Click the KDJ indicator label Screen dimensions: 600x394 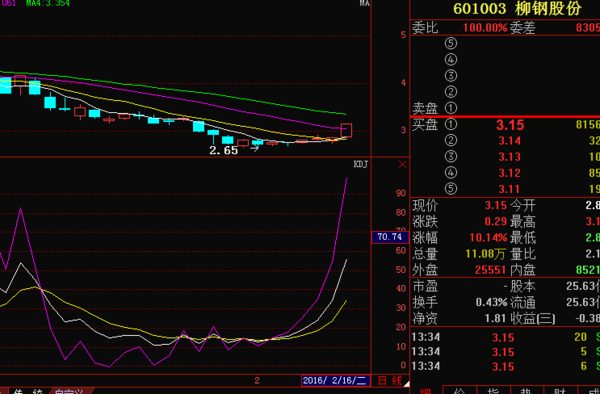tap(360, 164)
